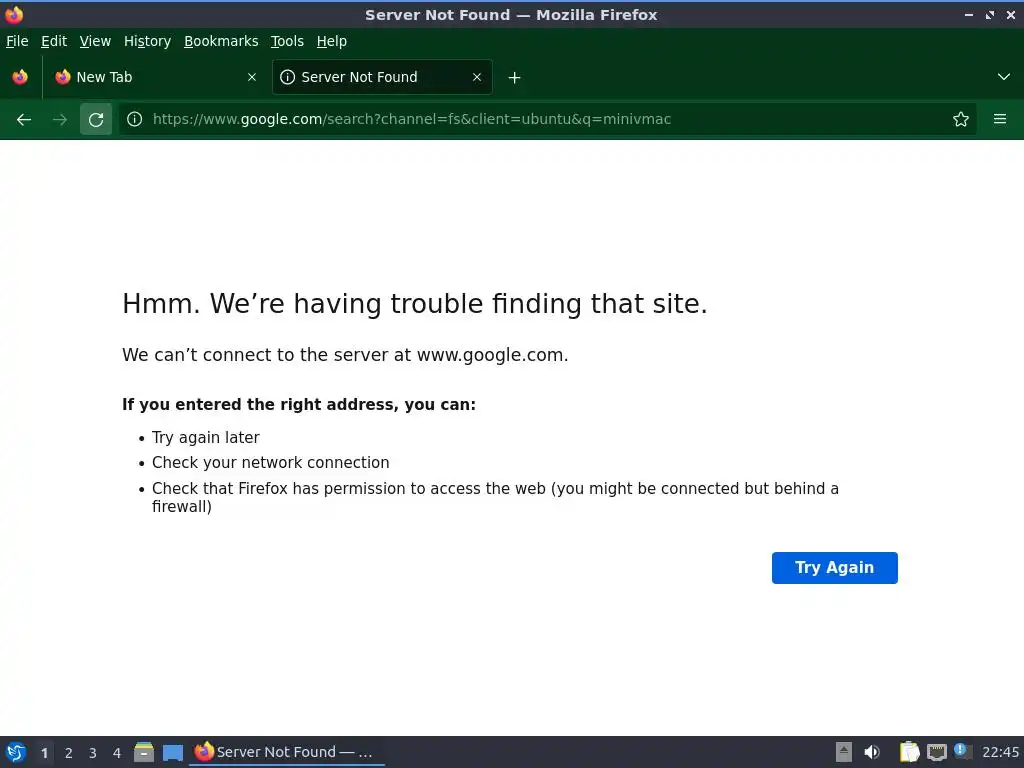Expand the list all tabs chevron
The image size is (1024, 768).
[1004, 77]
